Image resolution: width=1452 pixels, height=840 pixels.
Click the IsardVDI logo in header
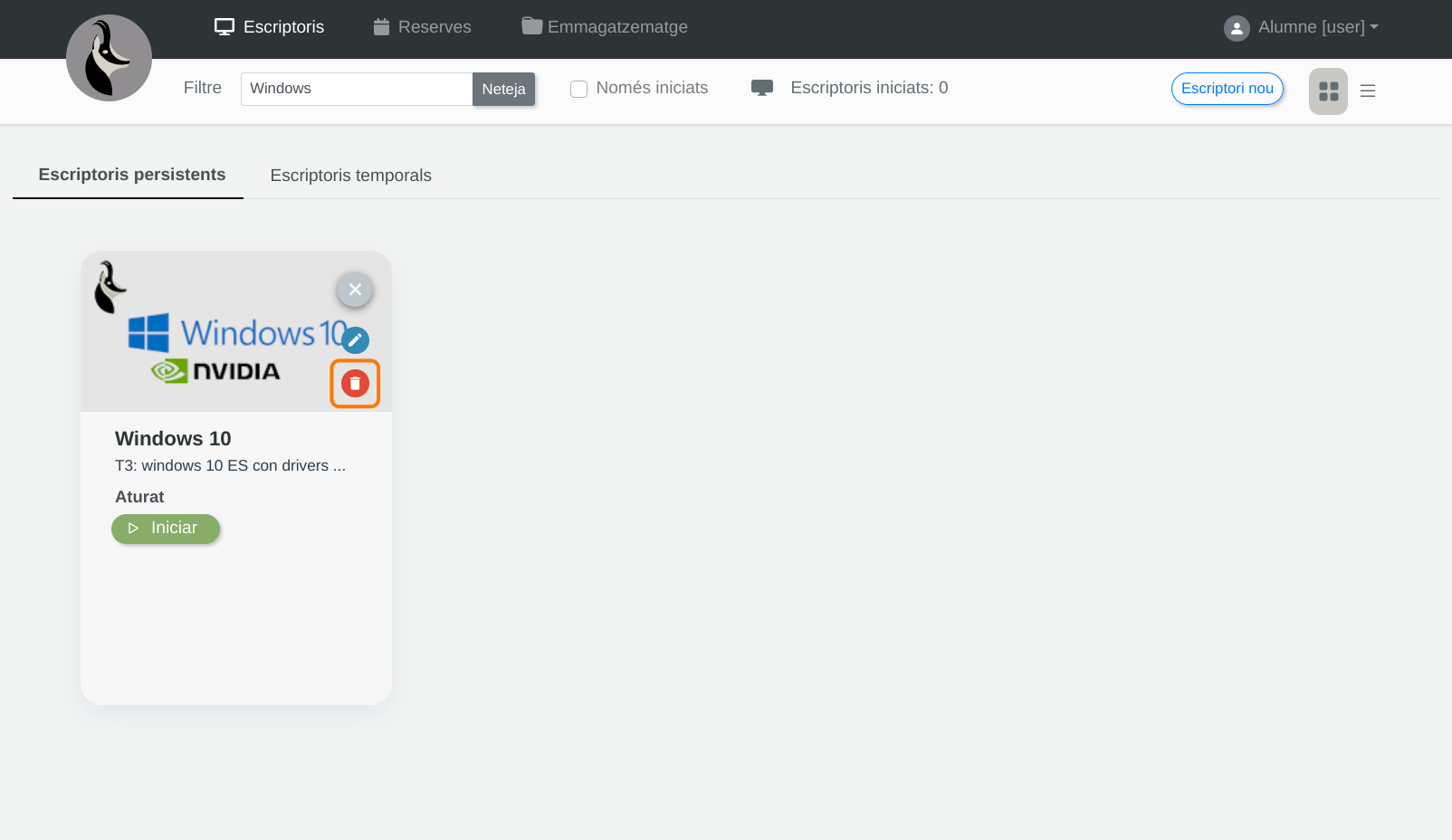click(x=109, y=58)
